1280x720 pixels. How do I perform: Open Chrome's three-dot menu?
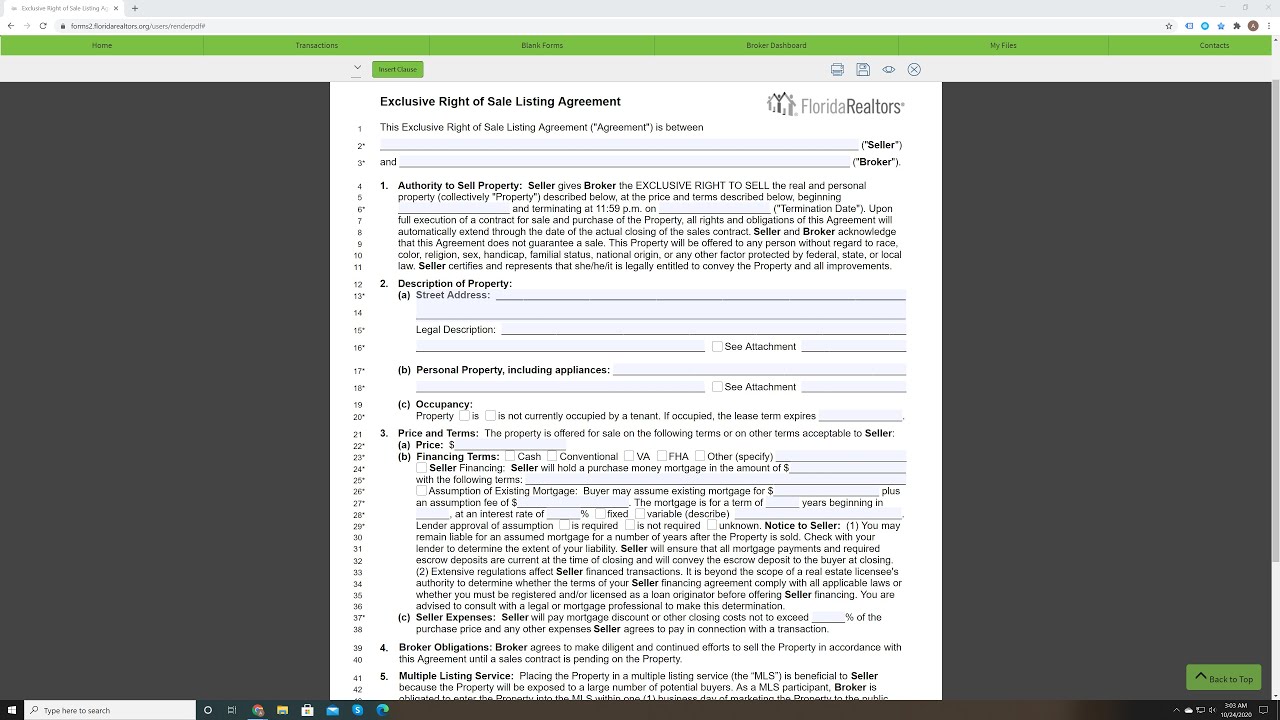(1268, 26)
